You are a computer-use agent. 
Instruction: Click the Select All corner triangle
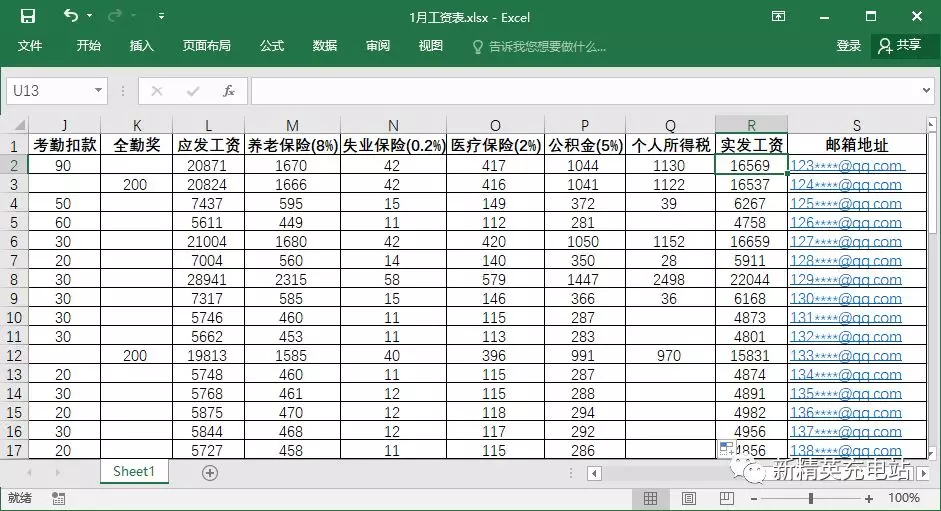coord(20,125)
